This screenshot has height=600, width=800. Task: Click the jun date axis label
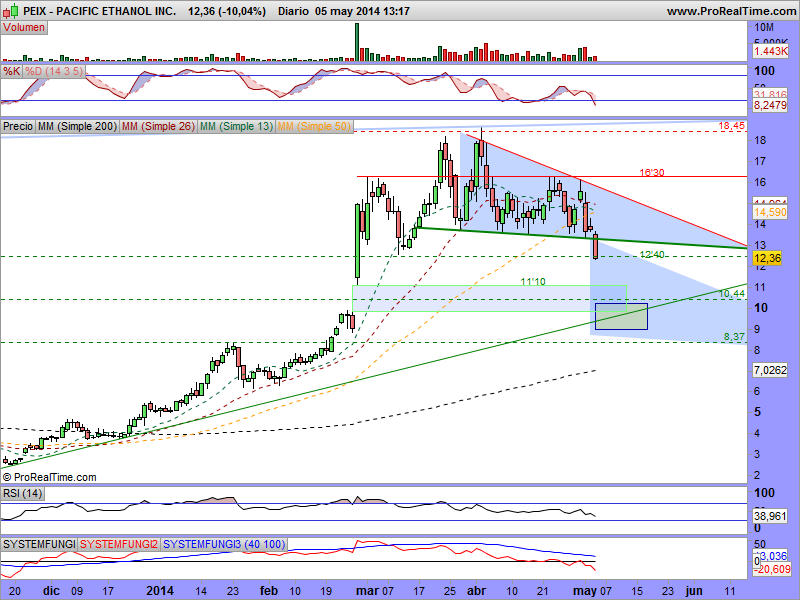[x=694, y=591]
